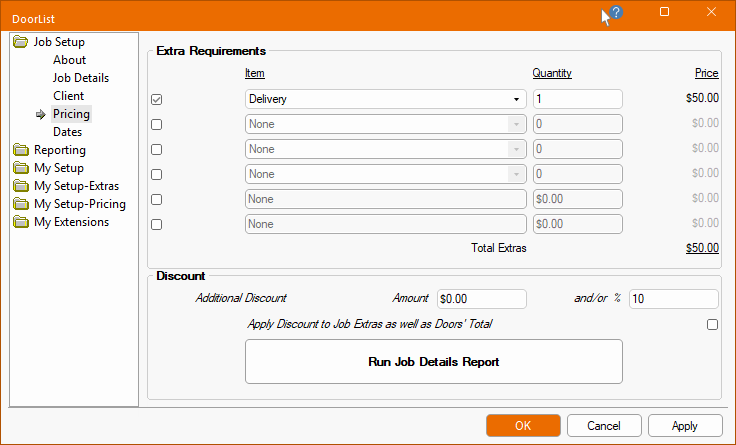Uncheck the Delivery extra requirement checkbox

156,100
